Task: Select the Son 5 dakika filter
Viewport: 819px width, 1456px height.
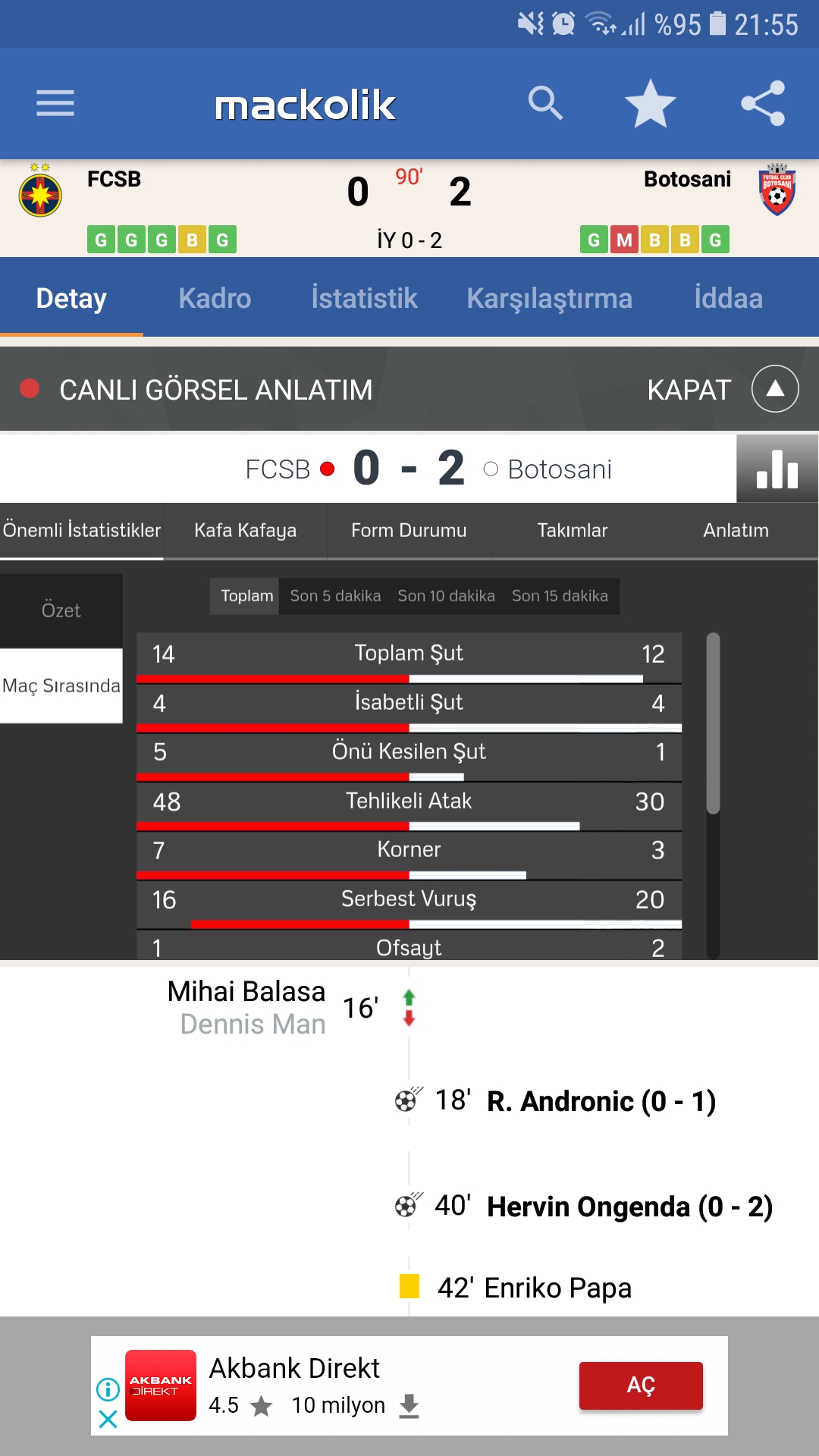Action: 335,596
